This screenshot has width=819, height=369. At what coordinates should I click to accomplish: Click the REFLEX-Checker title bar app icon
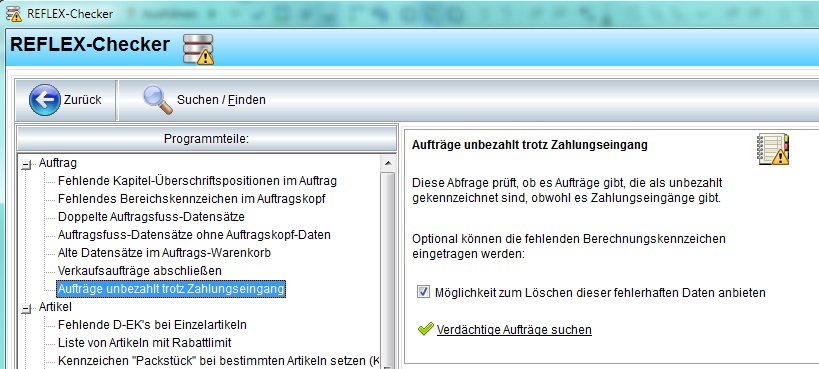click(x=14, y=14)
